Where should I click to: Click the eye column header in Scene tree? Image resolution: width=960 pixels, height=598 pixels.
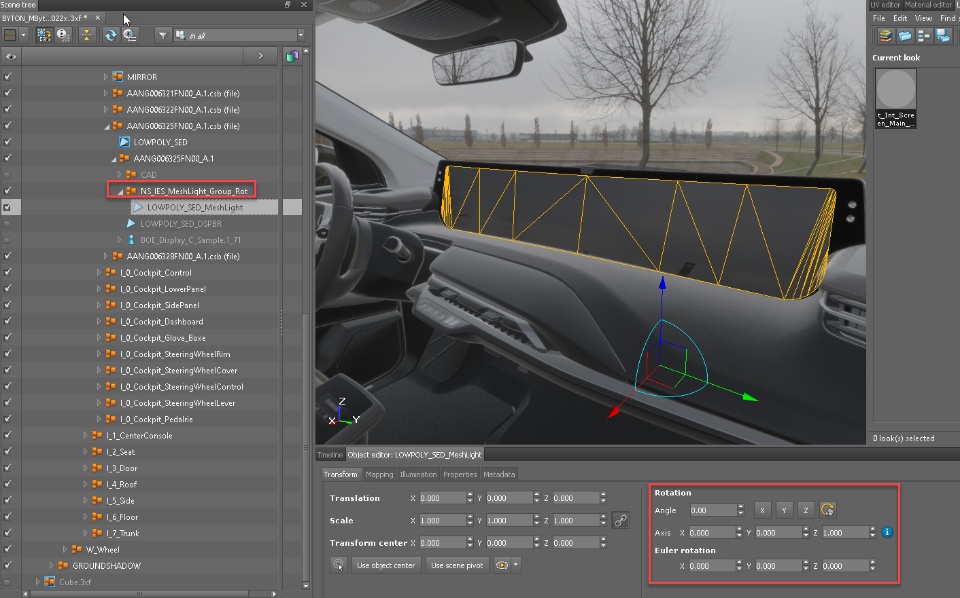[10, 56]
